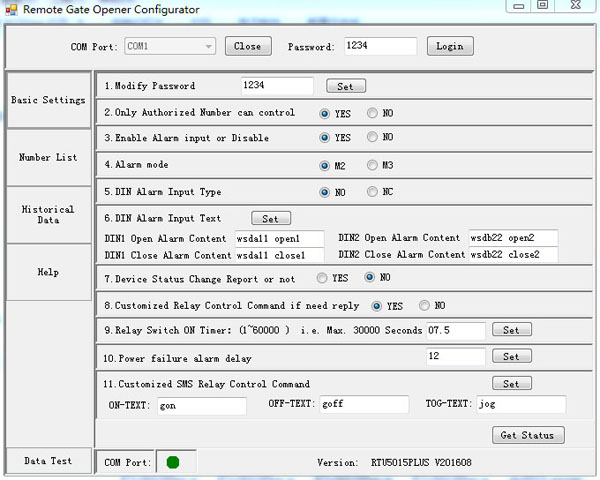The width and height of the screenshot is (600, 480).
Task: Click Set next to Modify Password
Action: 345,86
